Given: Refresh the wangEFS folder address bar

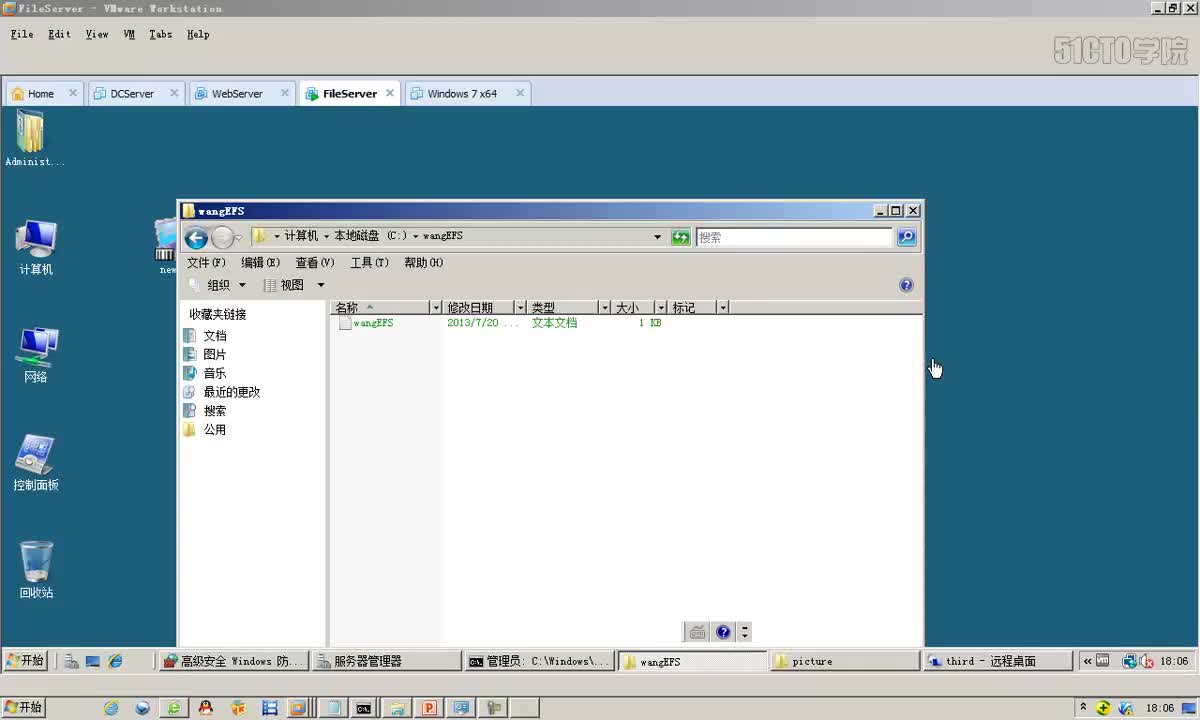Looking at the screenshot, I should click(x=681, y=237).
